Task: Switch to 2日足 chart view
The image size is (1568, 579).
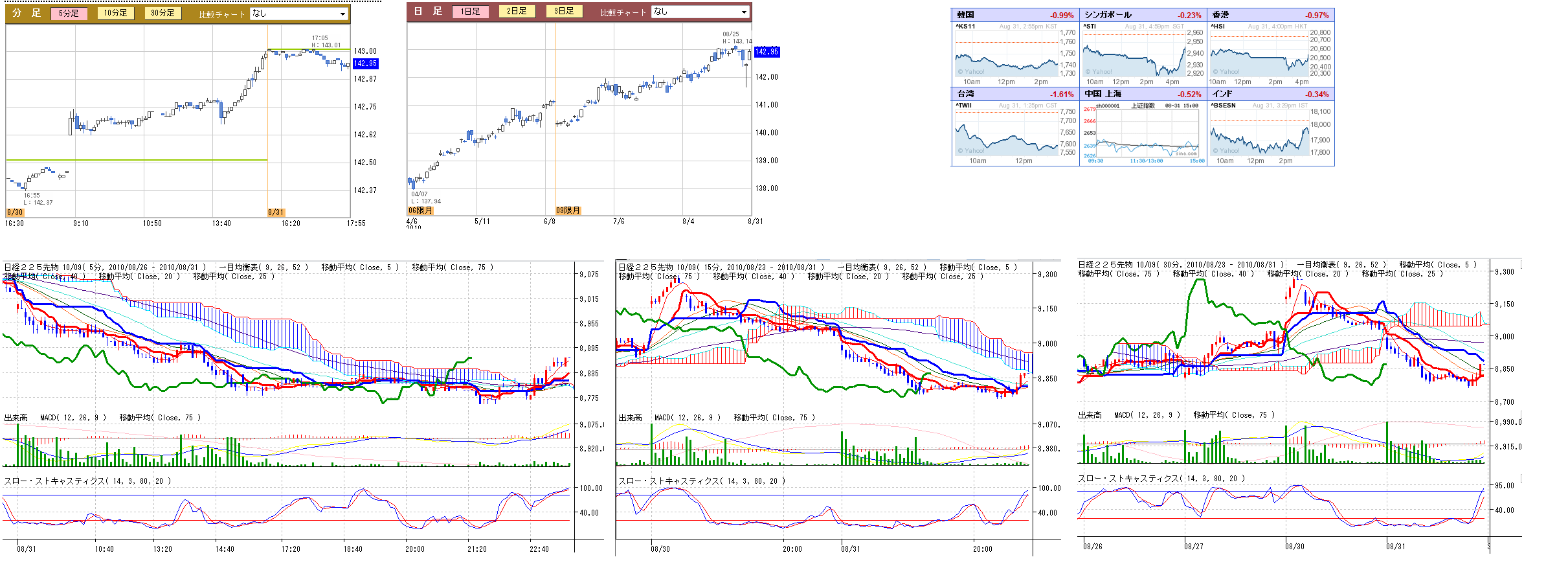Action: [x=517, y=11]
